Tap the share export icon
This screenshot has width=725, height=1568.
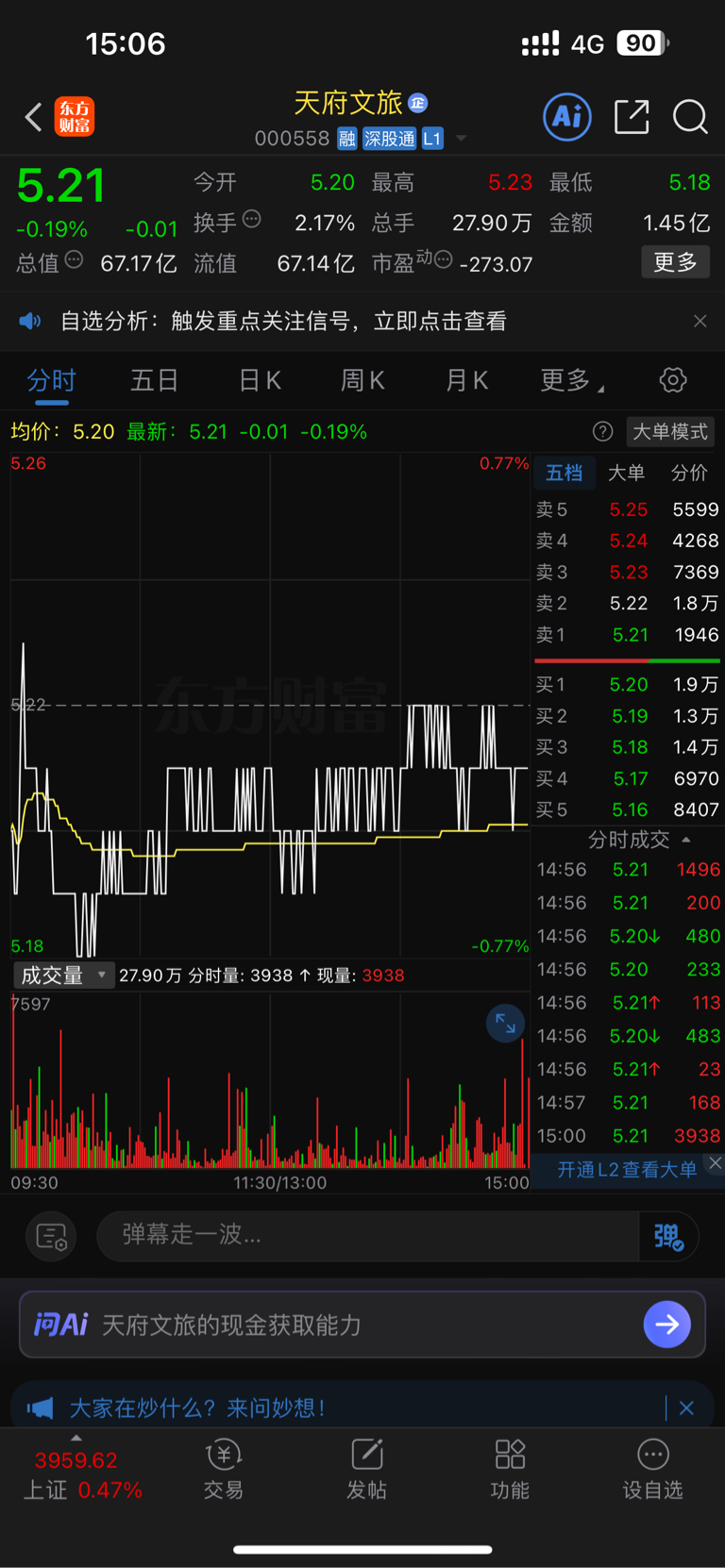coord(632,117)
